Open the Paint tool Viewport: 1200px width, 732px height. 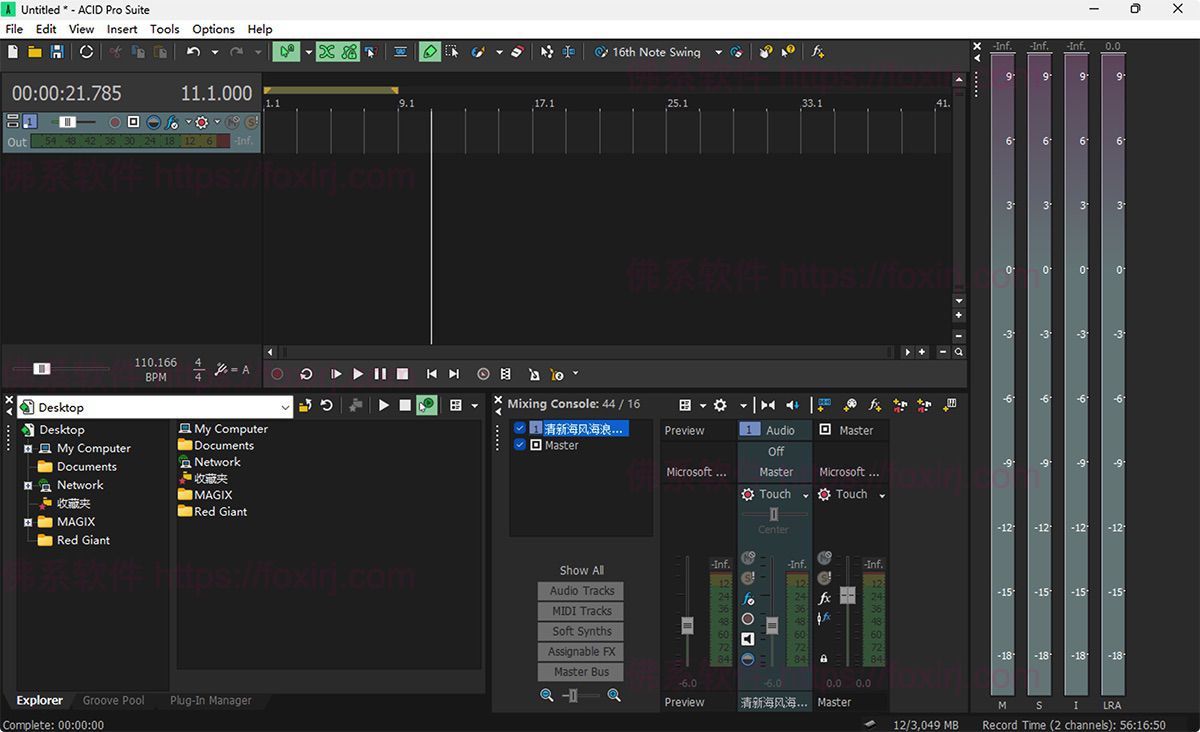coord(477,51)
